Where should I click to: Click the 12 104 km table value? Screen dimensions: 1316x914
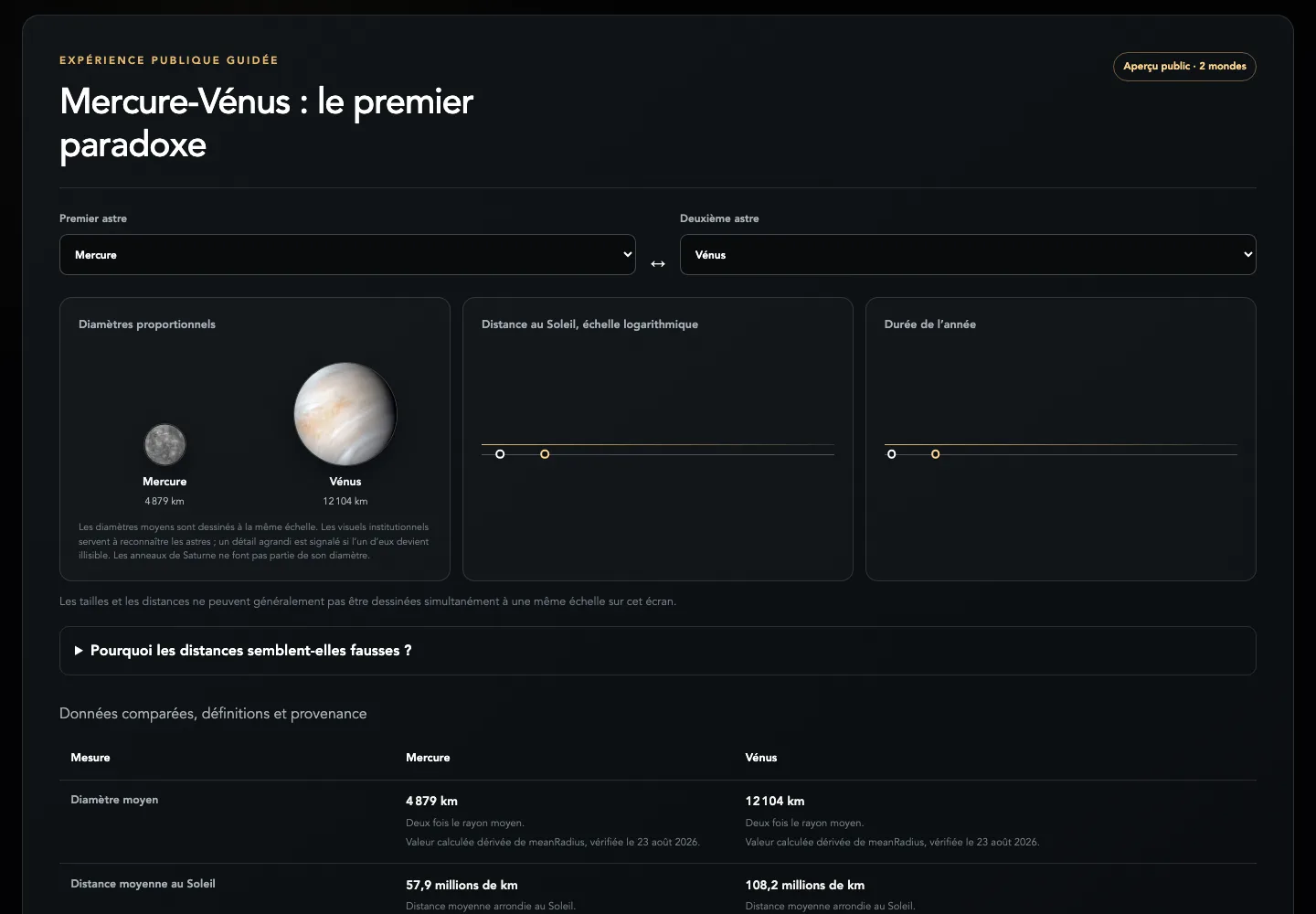pyautogui.click(x=775, y=801)
